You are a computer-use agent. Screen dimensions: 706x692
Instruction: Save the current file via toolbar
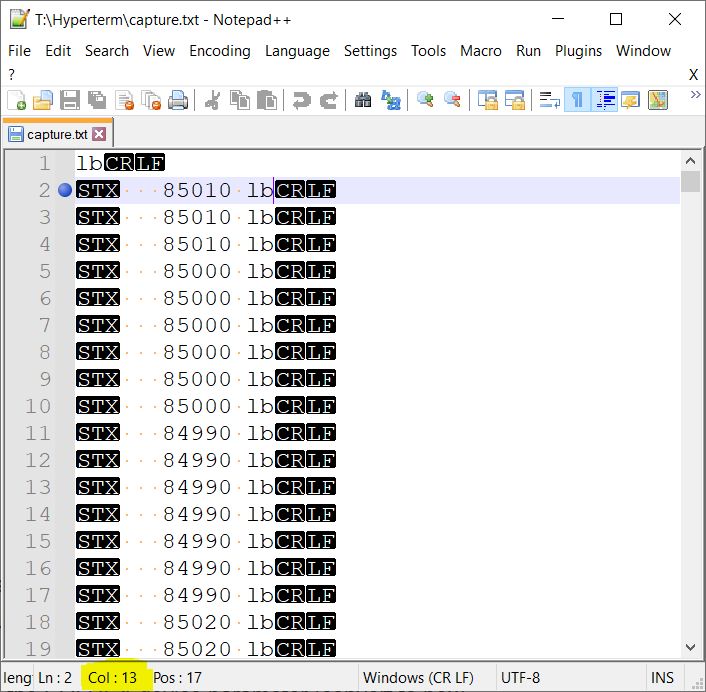[x=70, y=100]
